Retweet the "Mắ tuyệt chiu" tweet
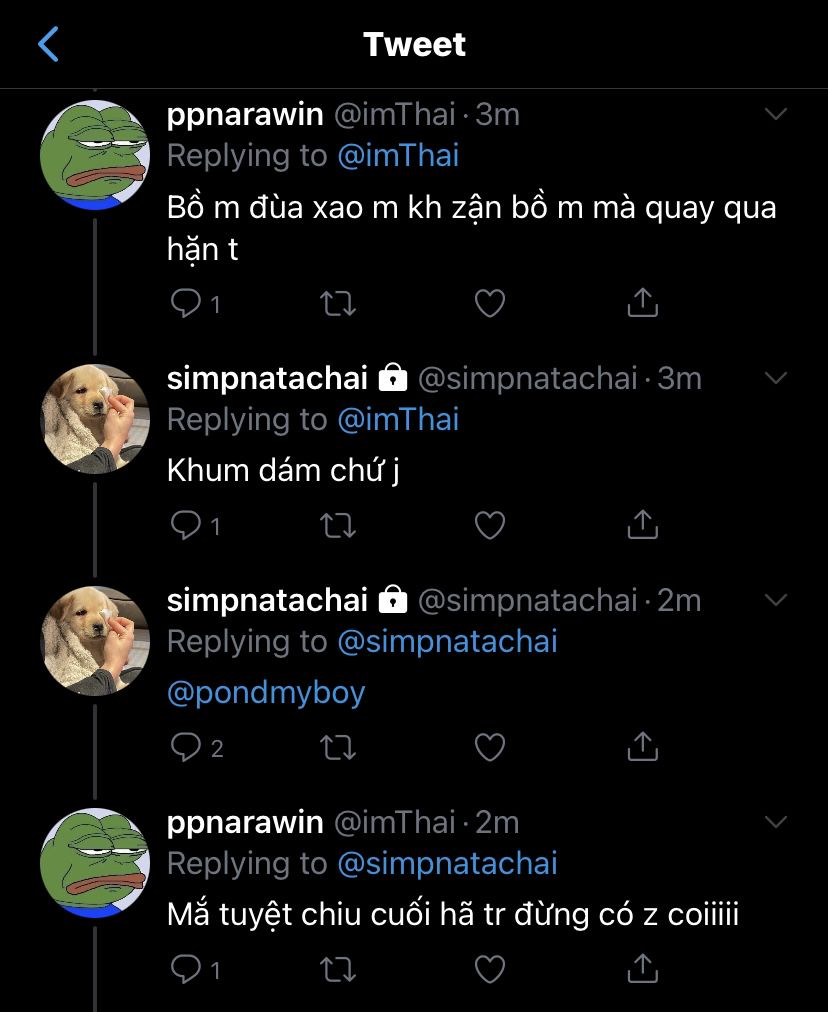This screenshot has width=828, height=1012. pos(339,968)
